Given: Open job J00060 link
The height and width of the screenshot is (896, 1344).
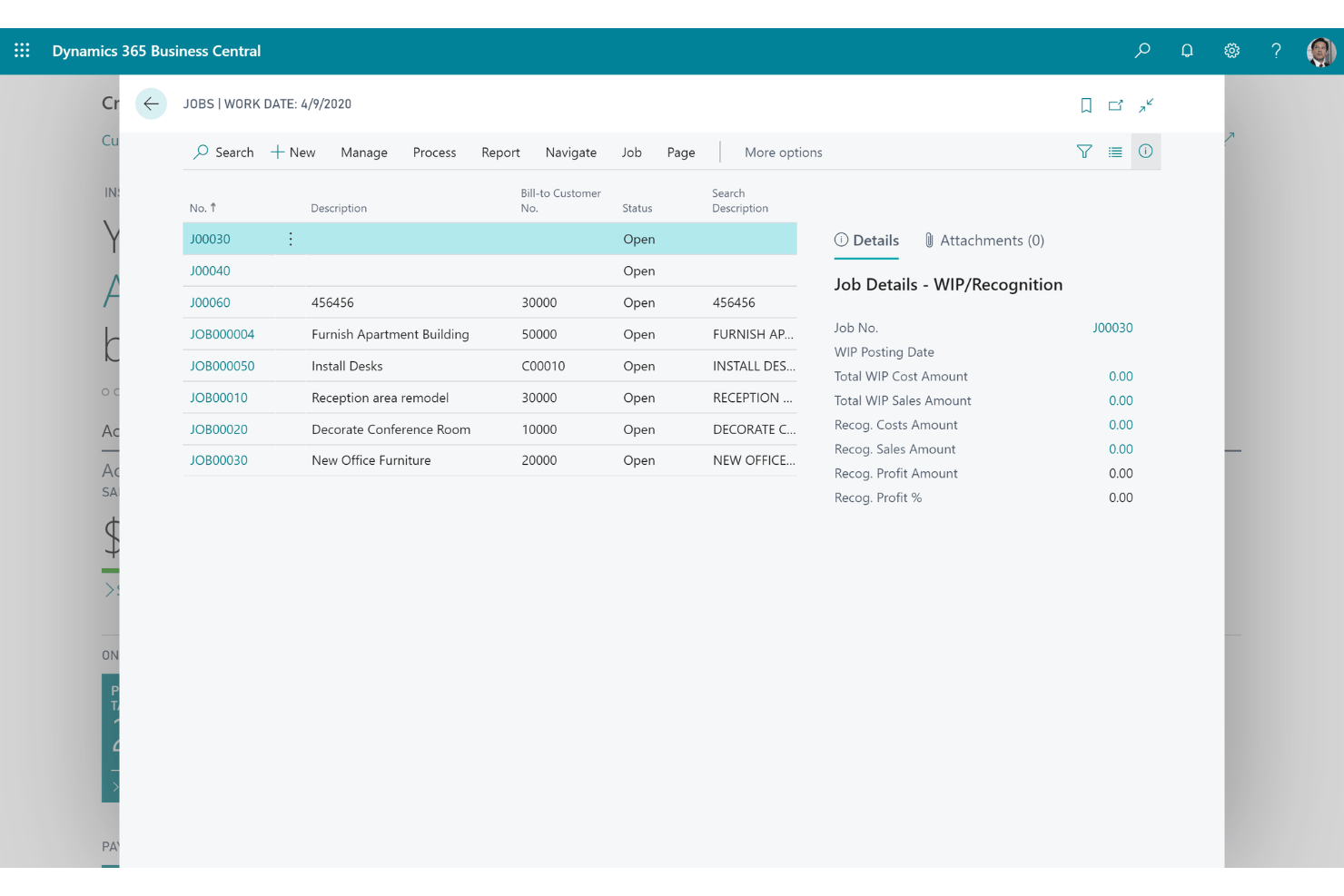Looking at the screenshot, I should click(x=210, y=302).
